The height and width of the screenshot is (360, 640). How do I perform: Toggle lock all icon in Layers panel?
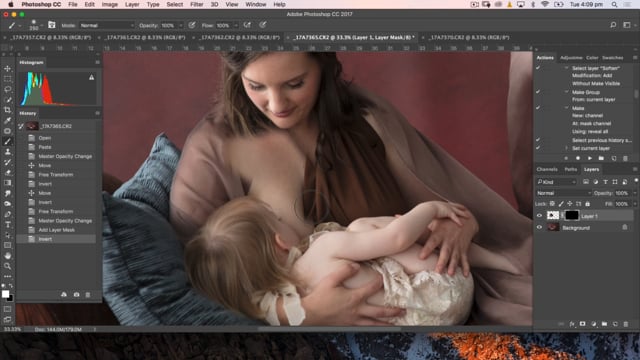[587, 203]
